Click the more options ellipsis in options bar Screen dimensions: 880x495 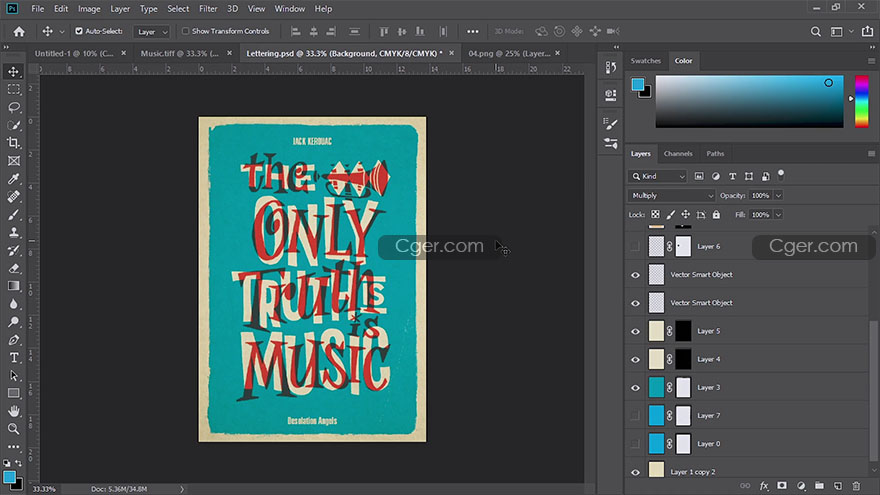(x=473, y=31)
